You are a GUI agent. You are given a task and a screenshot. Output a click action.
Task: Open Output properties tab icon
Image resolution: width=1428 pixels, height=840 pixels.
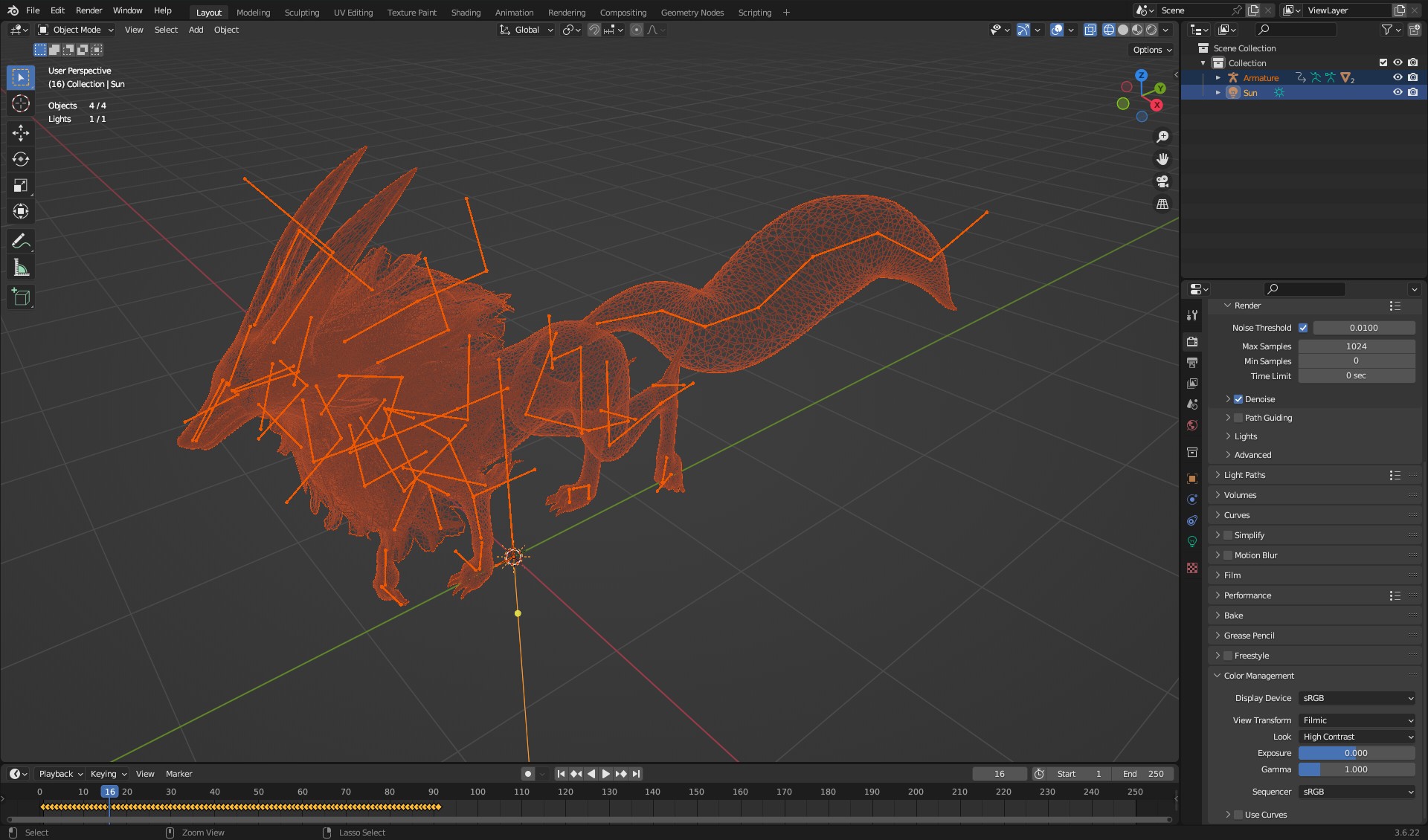point(1192,363)
